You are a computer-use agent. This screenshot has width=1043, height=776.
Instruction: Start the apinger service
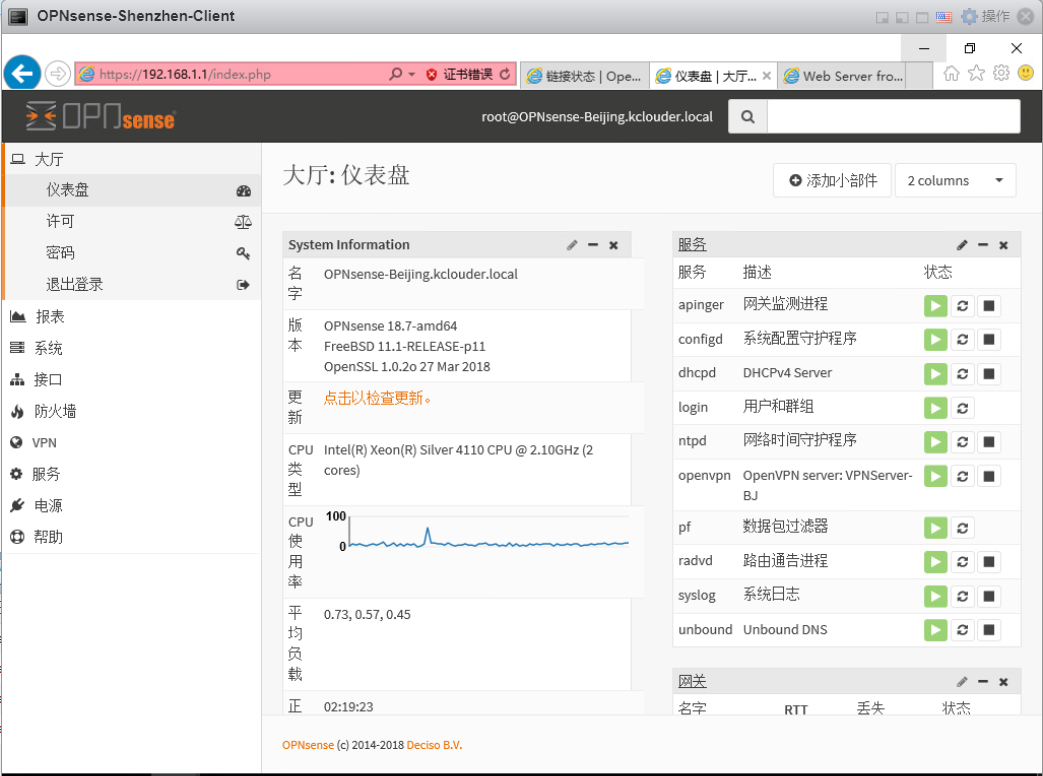tap(935, 306)
